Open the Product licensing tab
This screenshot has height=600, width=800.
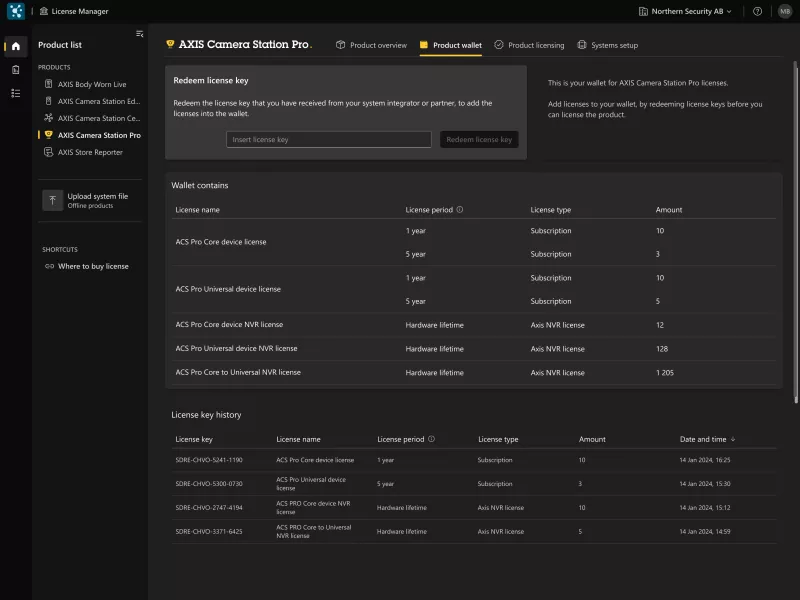[529, 45]
